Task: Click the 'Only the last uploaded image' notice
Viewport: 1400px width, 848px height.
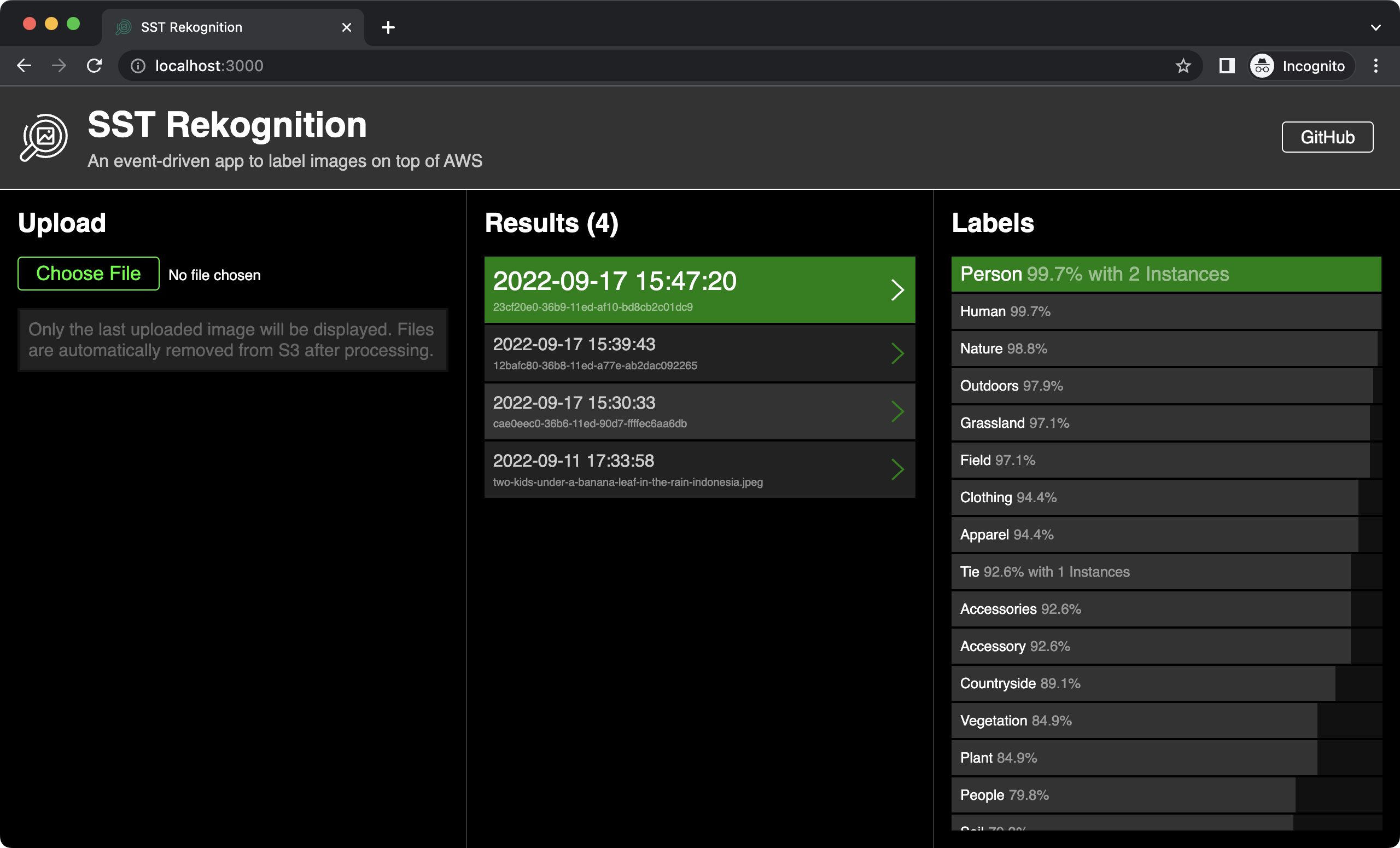Action: [232, 340]
